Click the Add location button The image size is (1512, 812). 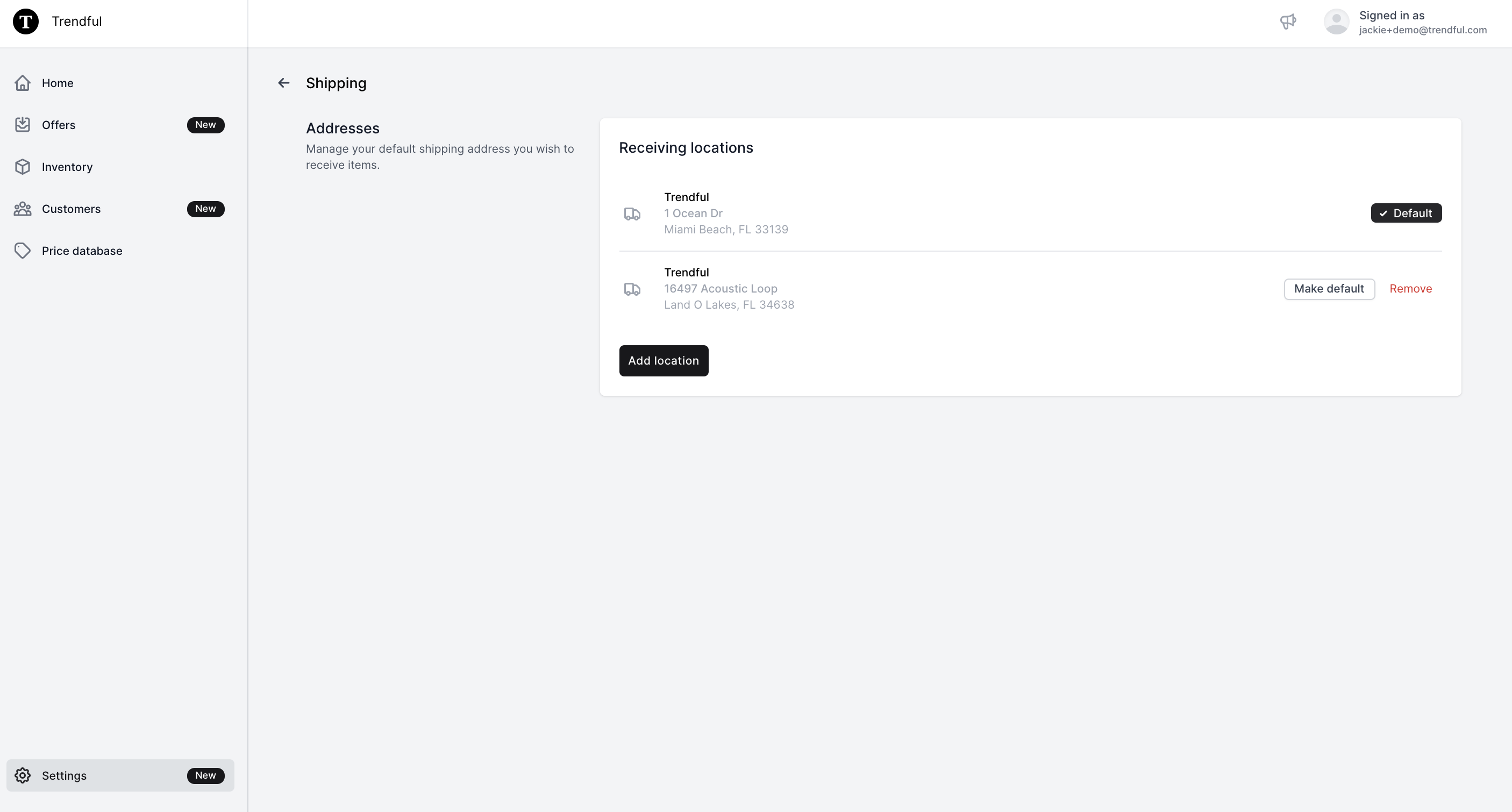click(x=664, y=360)
